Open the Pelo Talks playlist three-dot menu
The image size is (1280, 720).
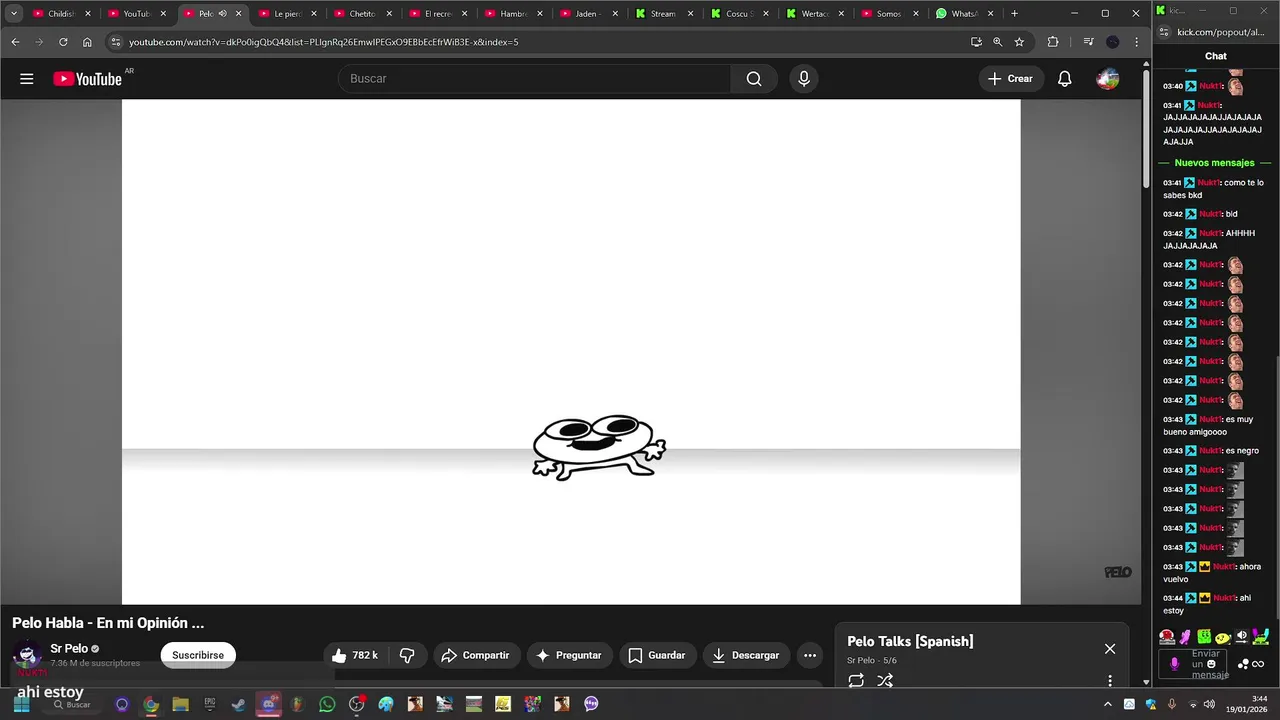point(1110,680)
